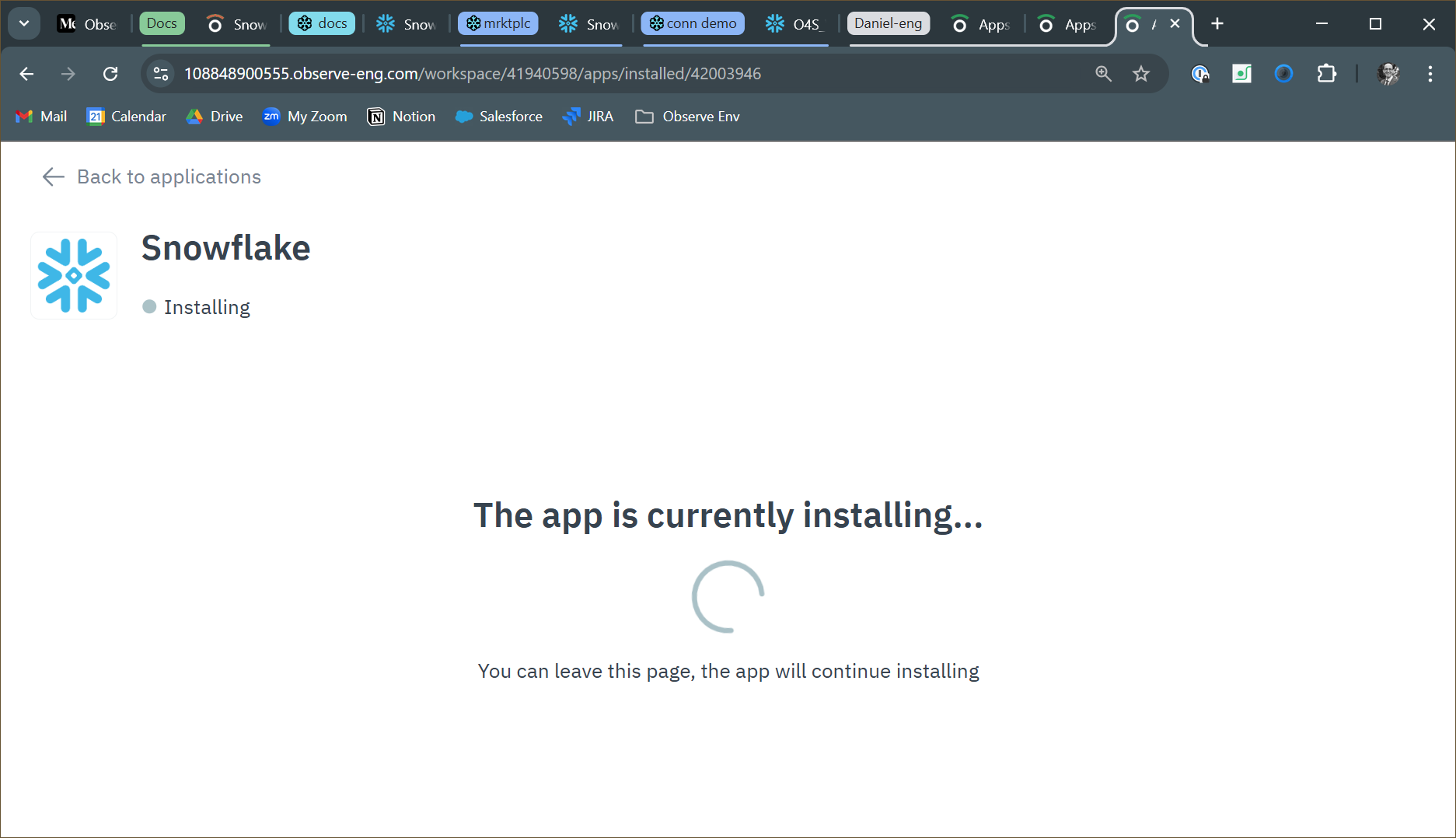
Task: Open the Salesforce bookmark
Action: coord(499,117)
